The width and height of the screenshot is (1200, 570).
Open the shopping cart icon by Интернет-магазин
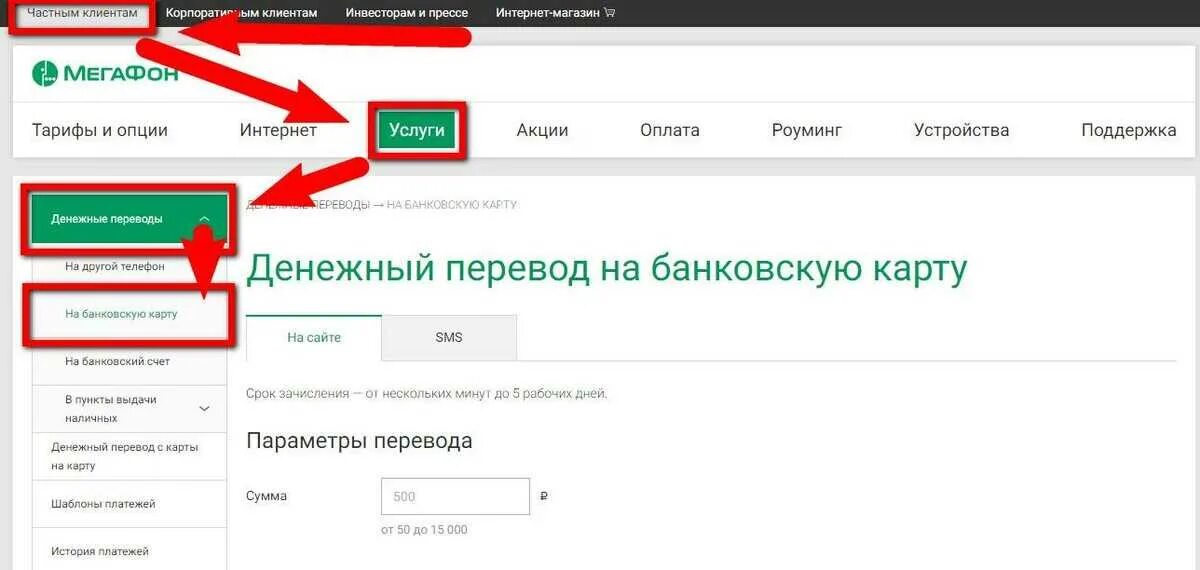click(x=610, y=13)
